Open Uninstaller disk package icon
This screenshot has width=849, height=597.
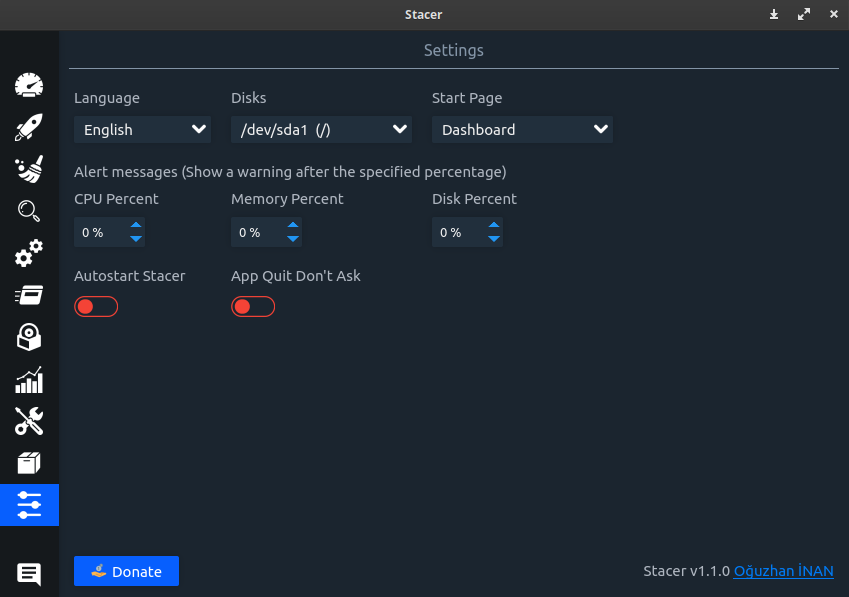[x=29, y=337]
